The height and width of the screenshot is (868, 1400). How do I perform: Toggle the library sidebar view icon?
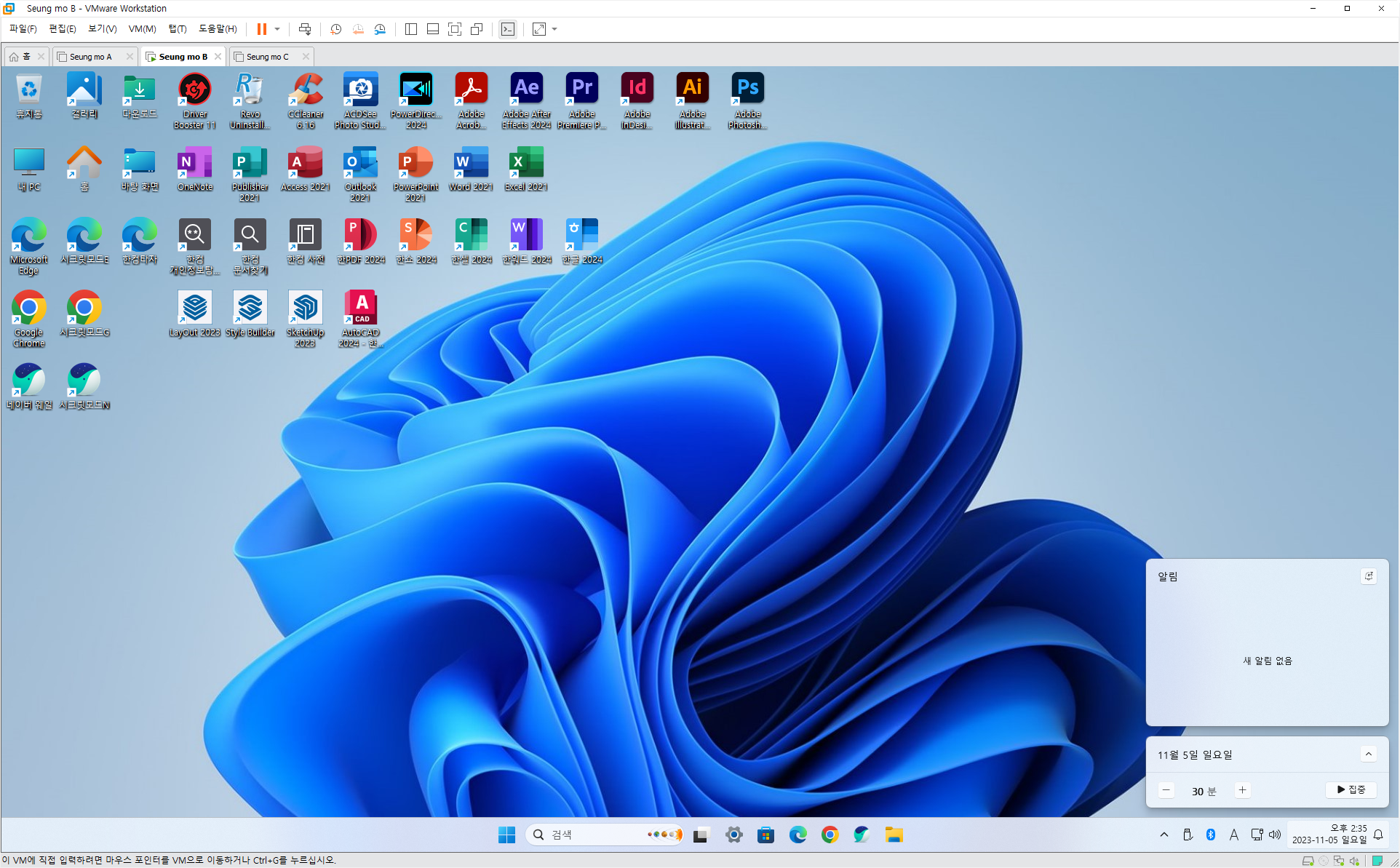click(411, 29)
